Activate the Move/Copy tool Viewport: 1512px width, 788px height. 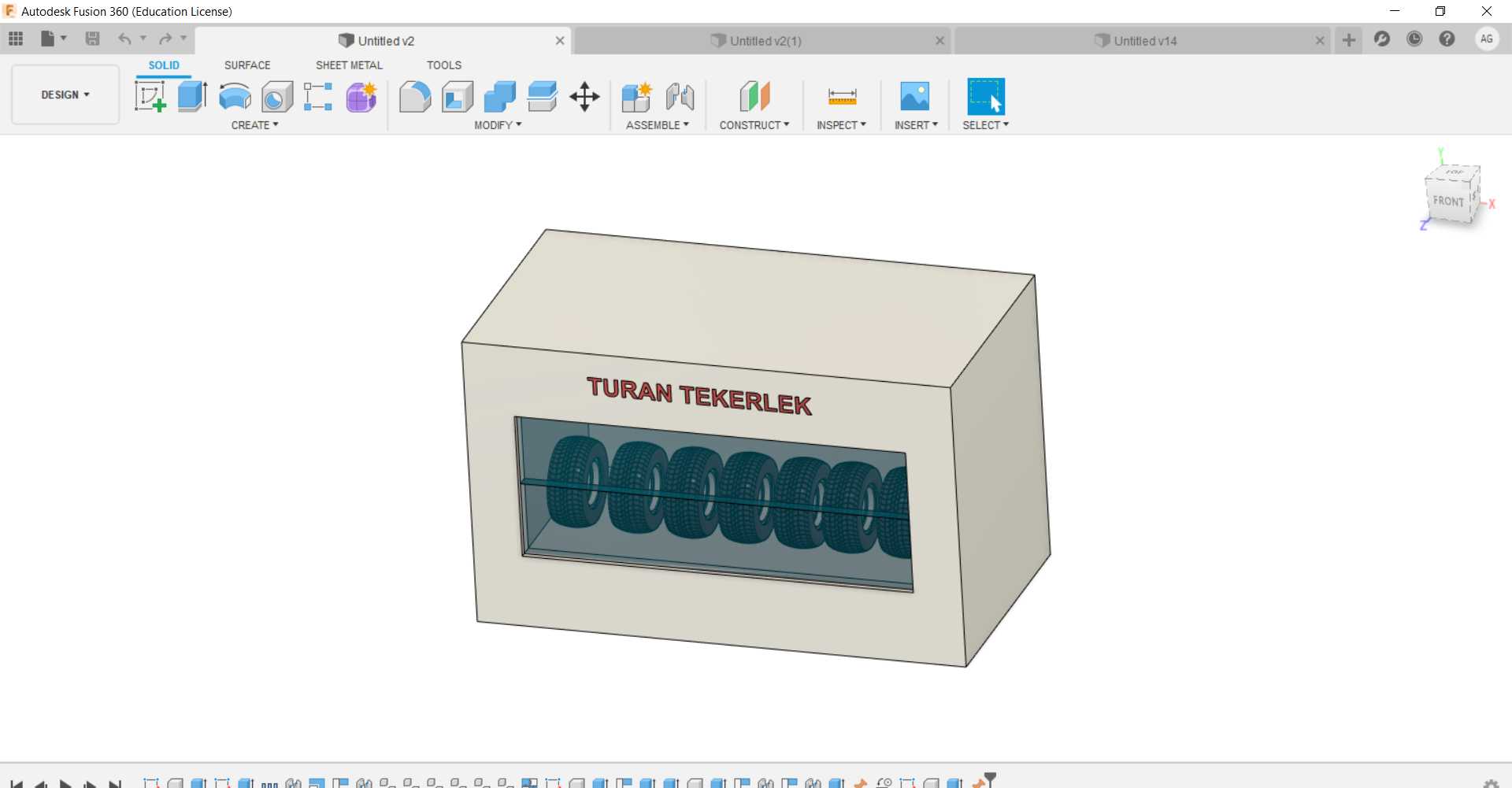coord(584,97)
